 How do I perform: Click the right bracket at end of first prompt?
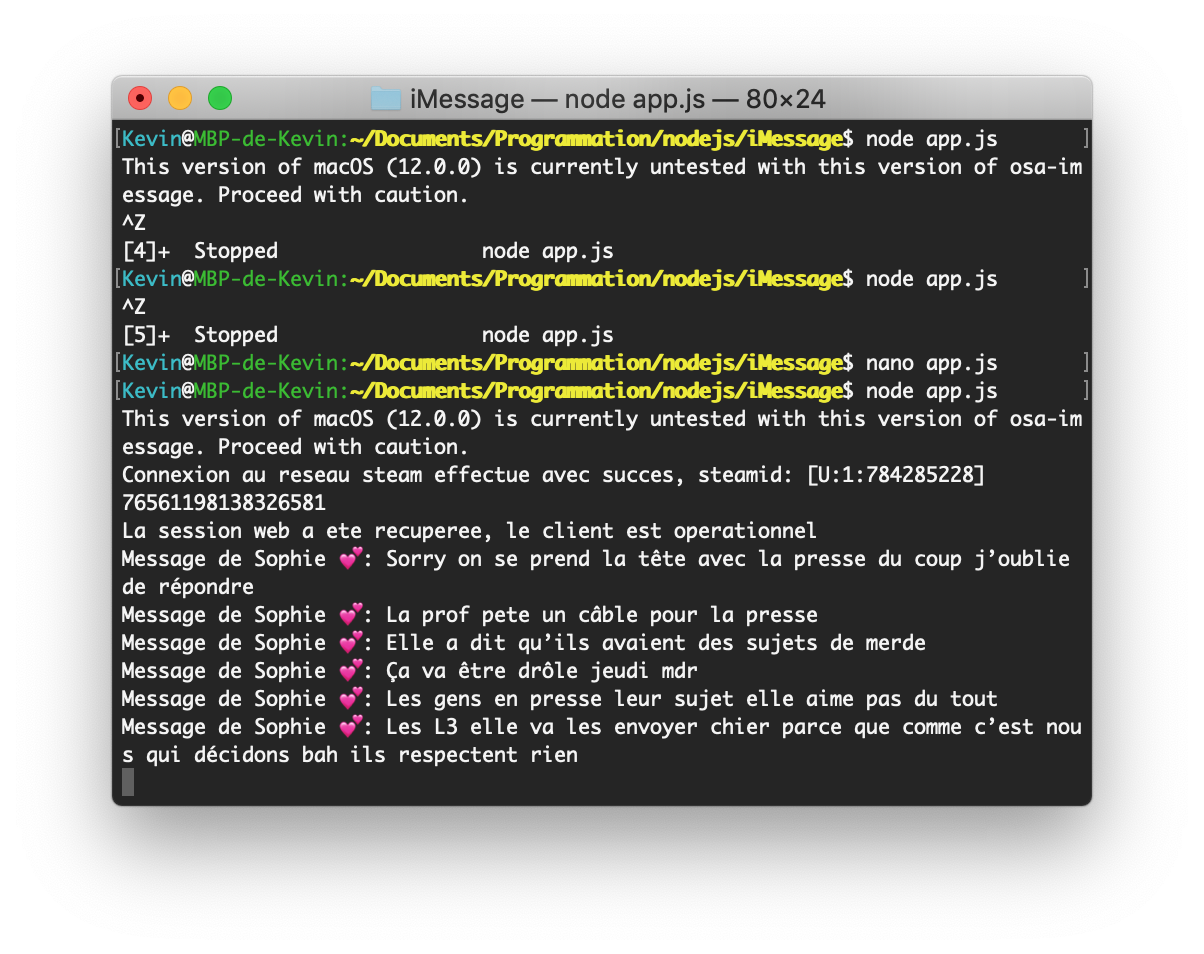[1086, 139]
